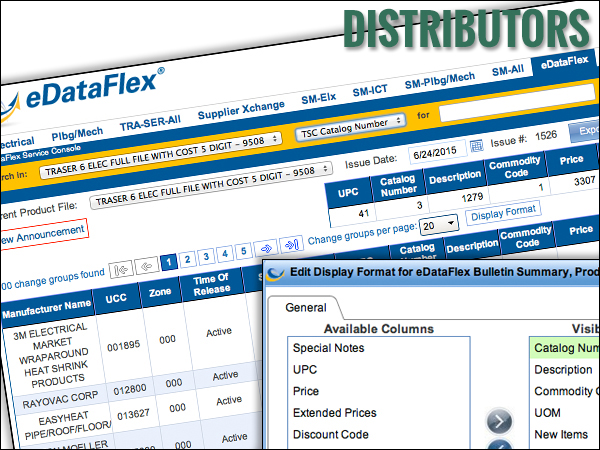Click dialog title bar icon
Viewport: 600px width, 450px height.
[275, 273]
